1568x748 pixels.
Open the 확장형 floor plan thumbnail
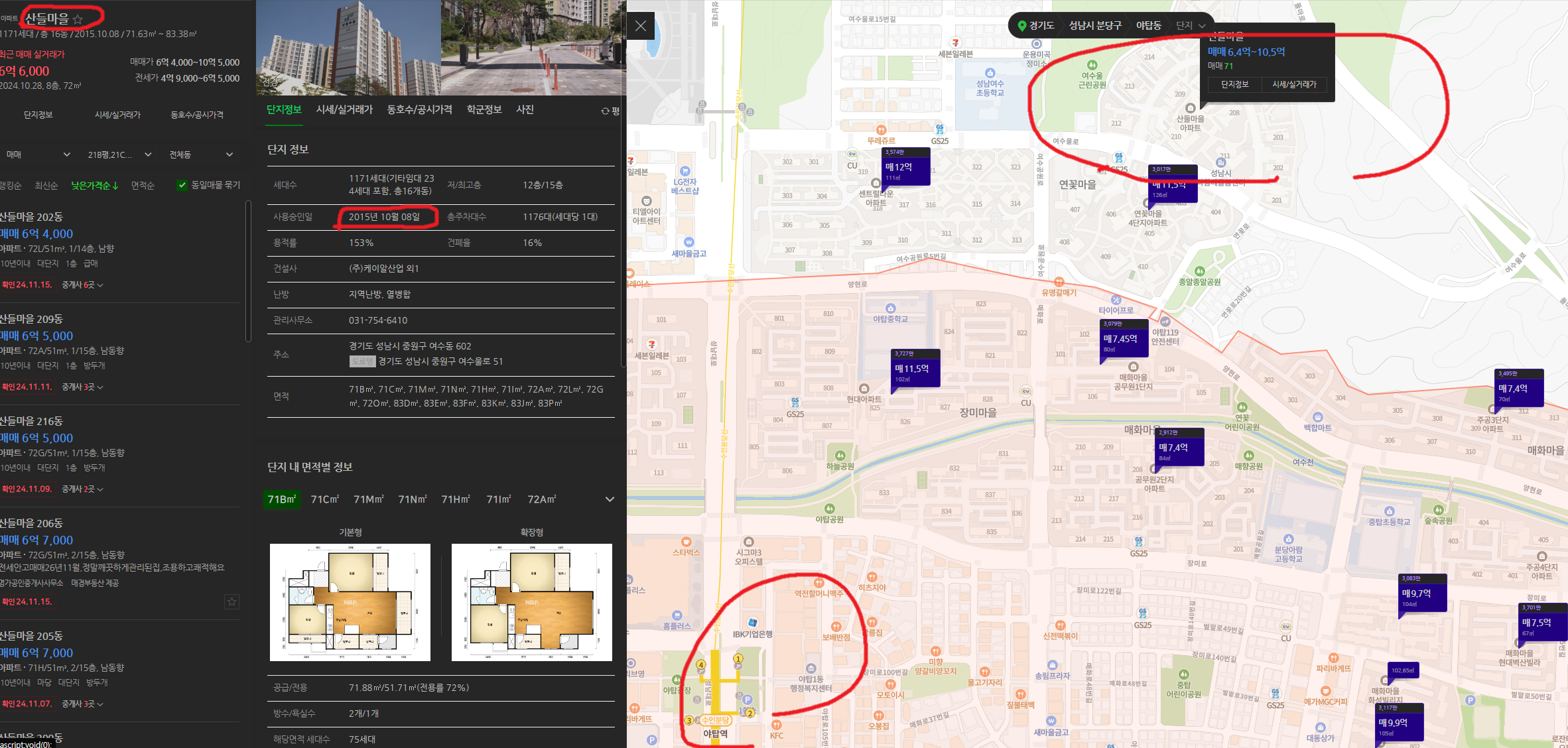531,602
